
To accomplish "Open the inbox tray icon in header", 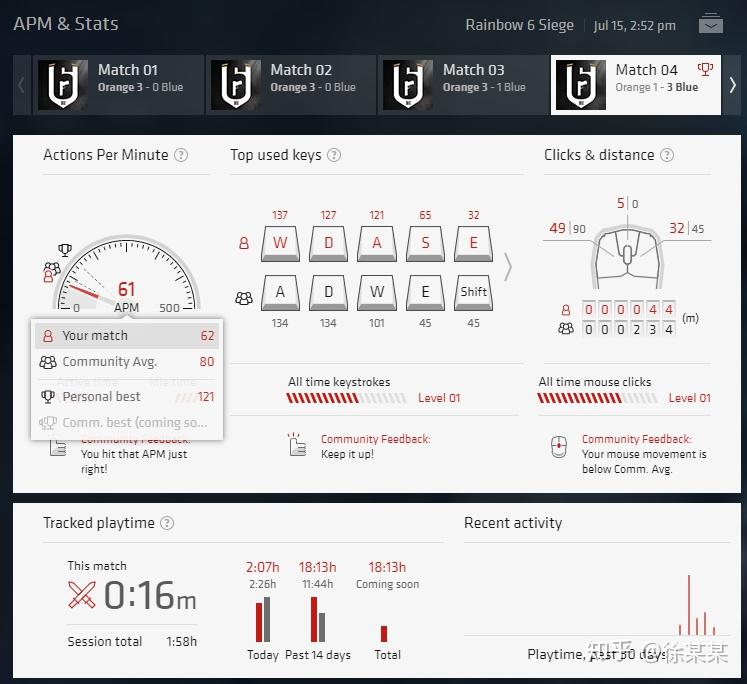I will pos(711,24).
